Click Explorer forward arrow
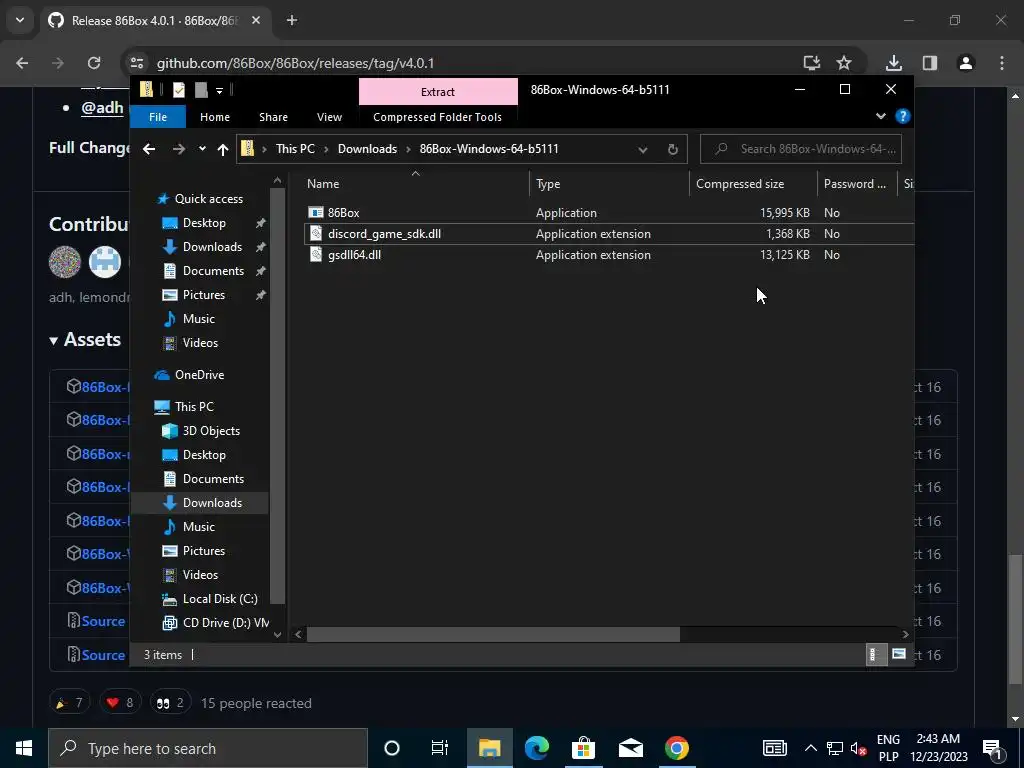This screenshot has width=1024, height=768. pyautogui.click(x=178, y=149)
